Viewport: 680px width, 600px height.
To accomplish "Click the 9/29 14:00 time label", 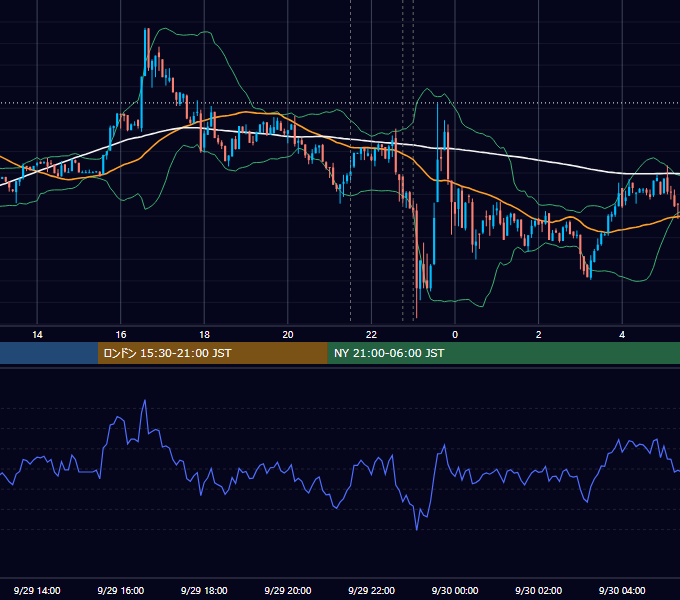I will tap(37, 590).
